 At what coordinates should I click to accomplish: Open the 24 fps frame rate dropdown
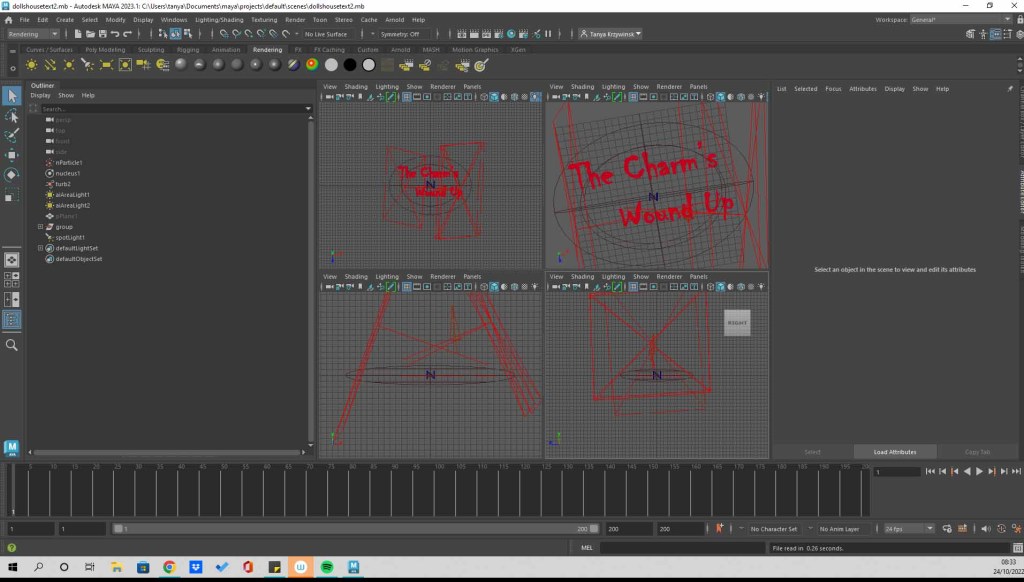point(909,529)
